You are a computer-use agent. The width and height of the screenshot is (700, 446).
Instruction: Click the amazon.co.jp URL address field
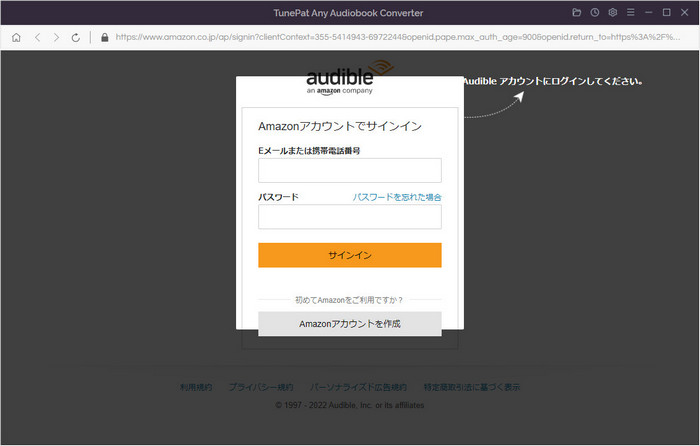point(398,37)
